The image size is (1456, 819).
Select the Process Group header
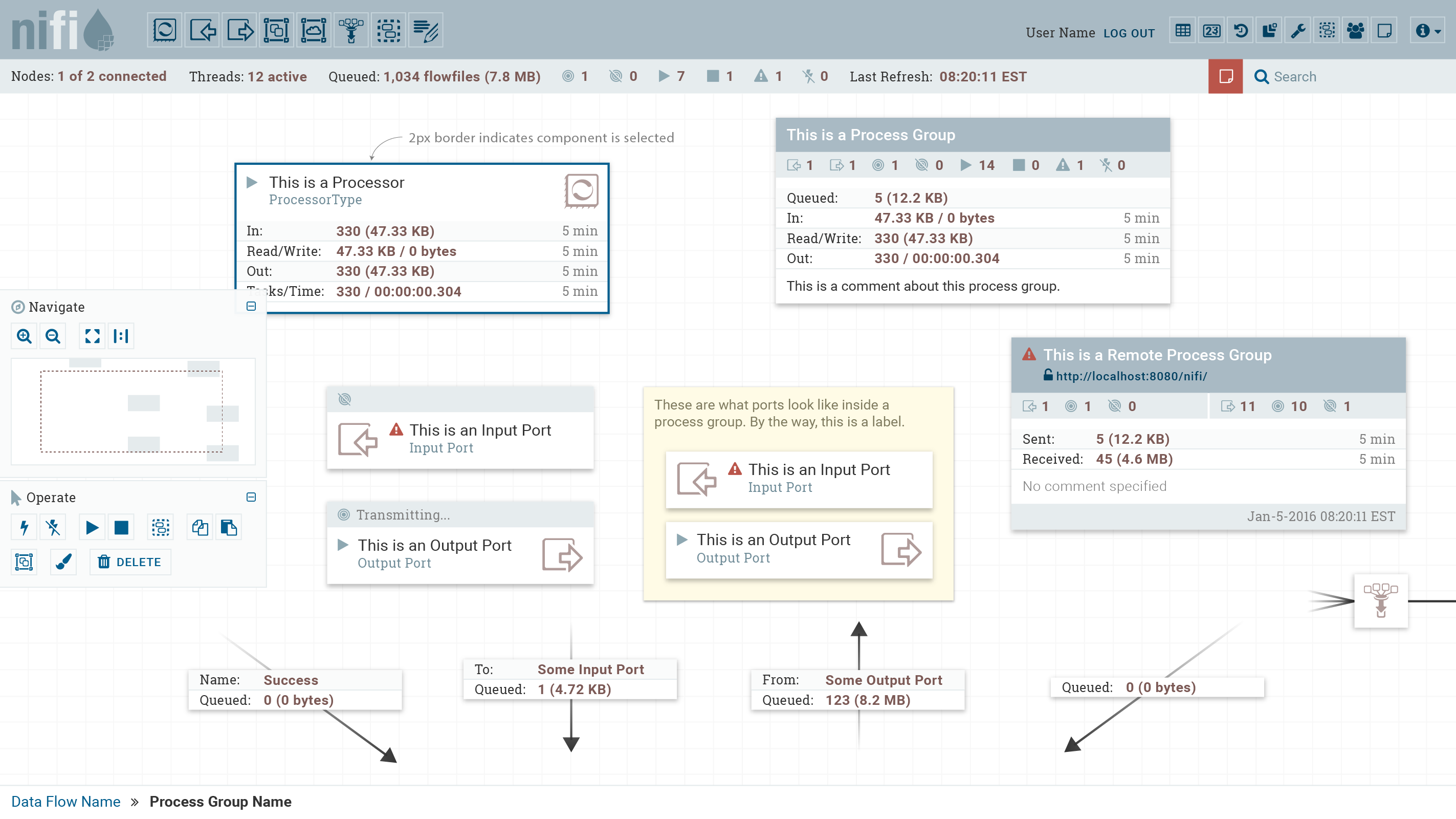point(973,135)
